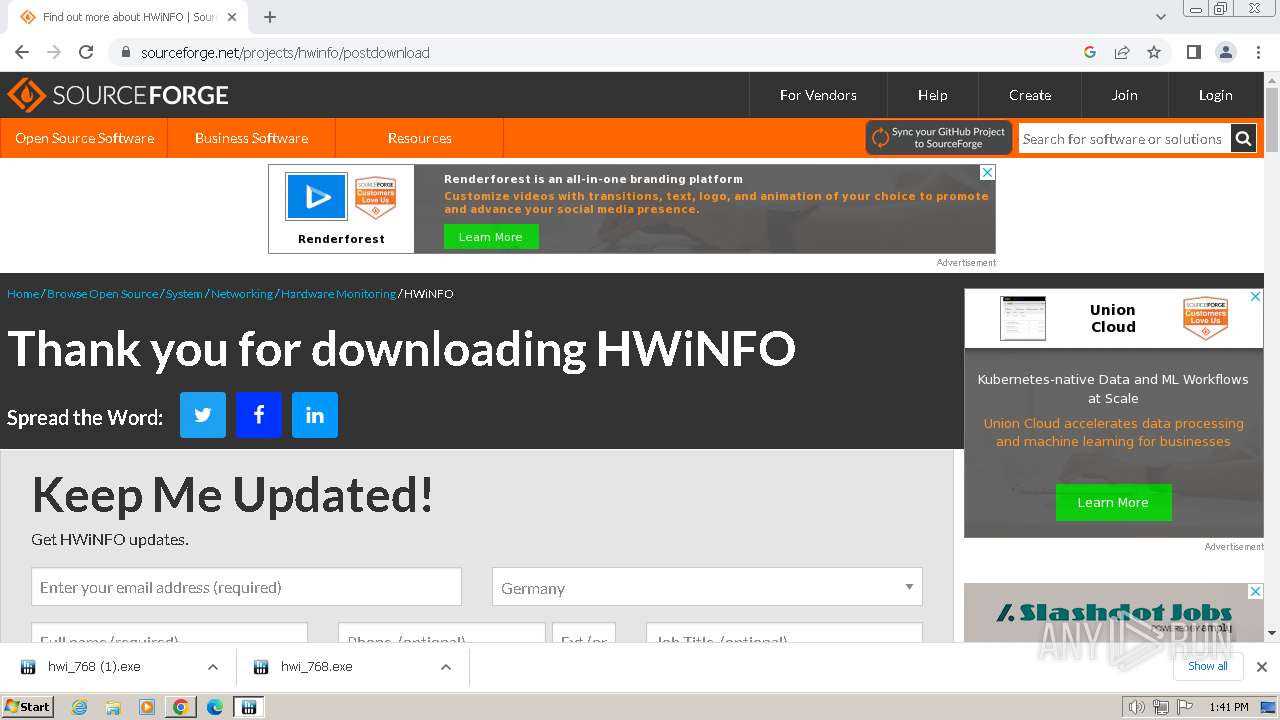Toggle the browser side panel icon
The height and width of the screenshot is (720, 1280).
coord(1193,52)
